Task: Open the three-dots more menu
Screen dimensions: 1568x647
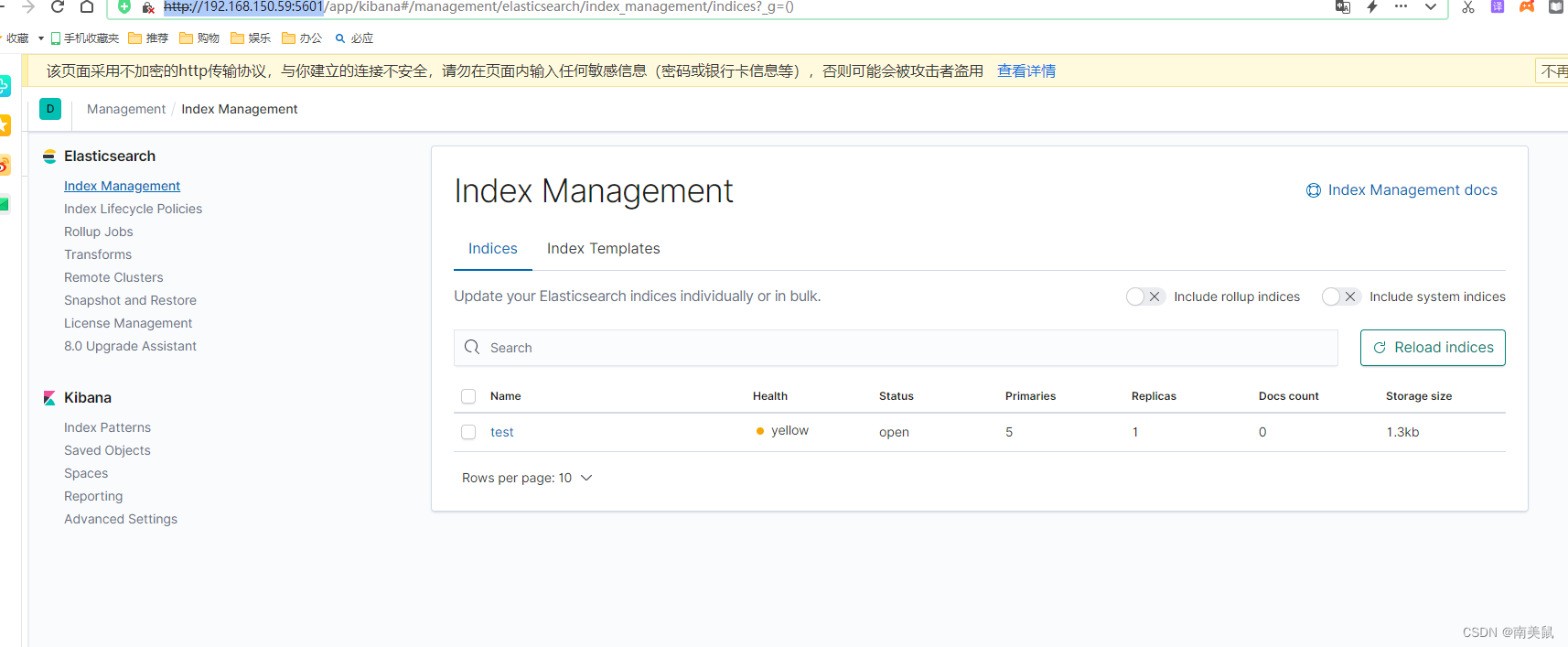Action: click(x=1401, y=6)
